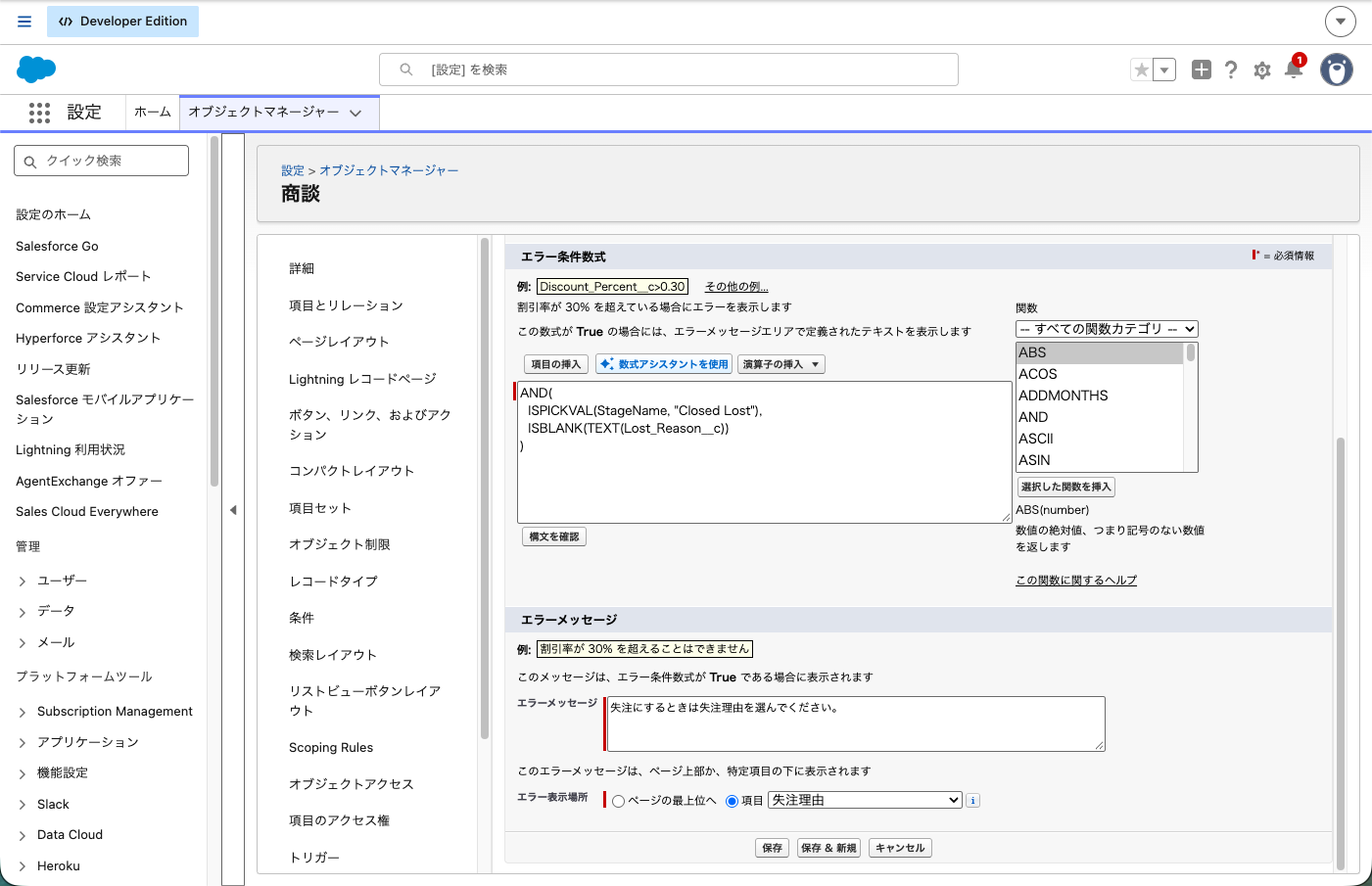This screenshot has height=886, width=1372.
Task: Click the 設定 breadcrumb link
Action: (292, 170)
